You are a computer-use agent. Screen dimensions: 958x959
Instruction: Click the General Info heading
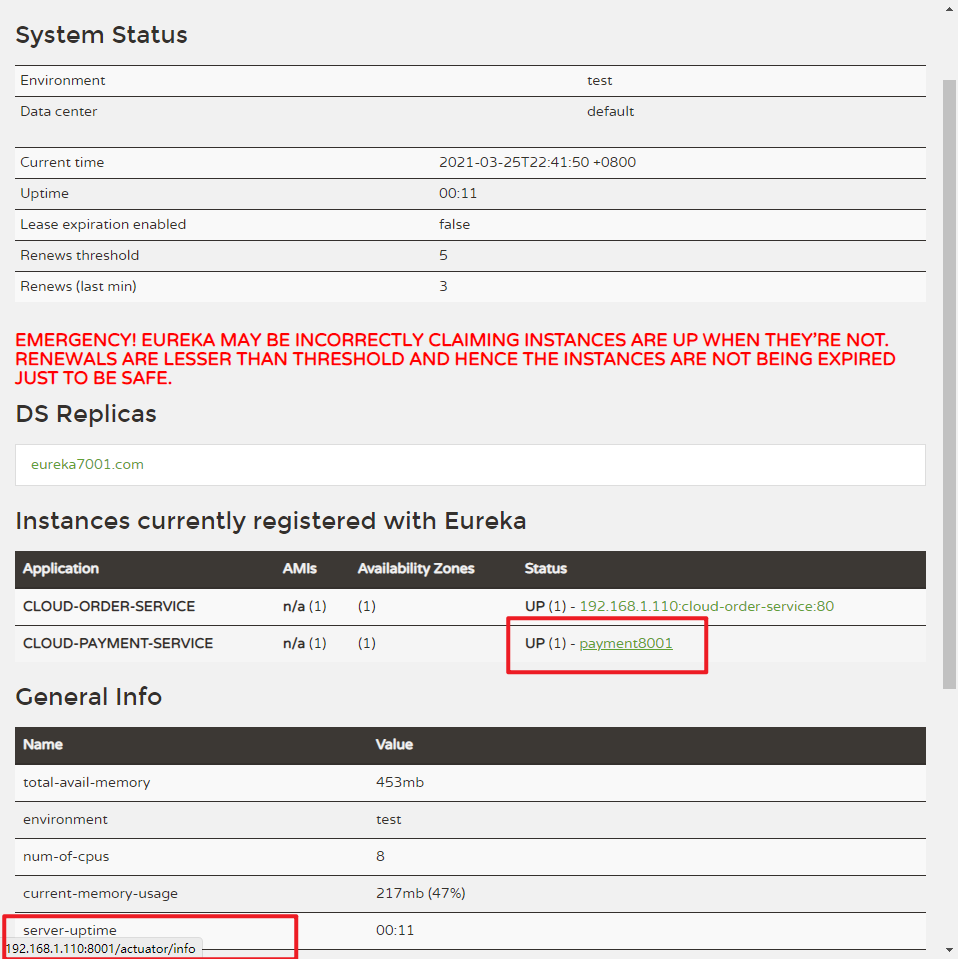(89, 697)
